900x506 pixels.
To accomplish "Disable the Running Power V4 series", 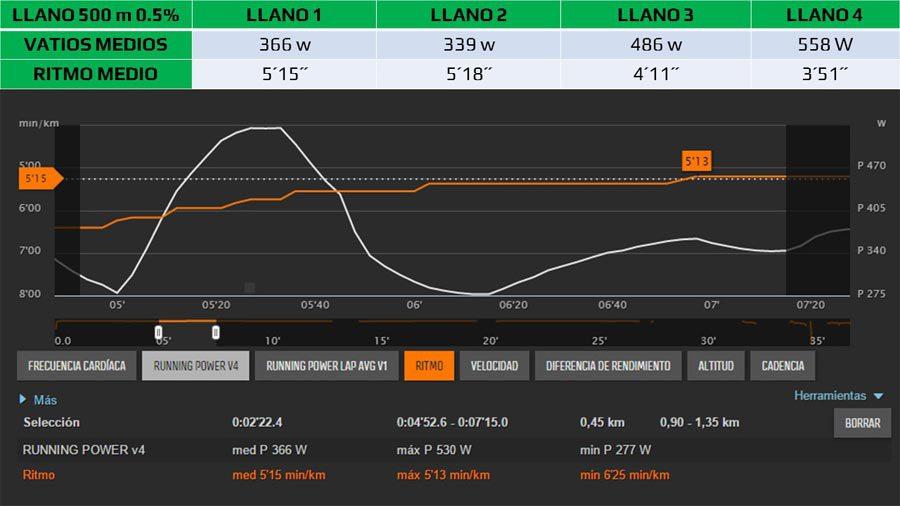I will [x=195, y=366].
